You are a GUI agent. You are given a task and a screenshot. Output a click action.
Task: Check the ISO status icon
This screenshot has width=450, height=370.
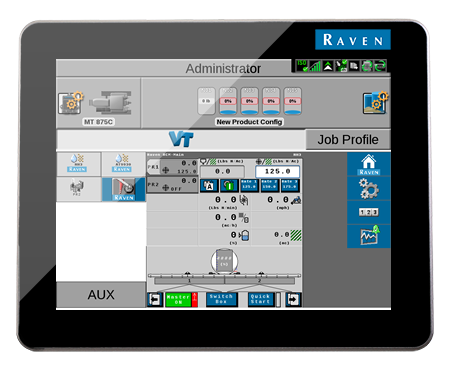pos(302,66)
